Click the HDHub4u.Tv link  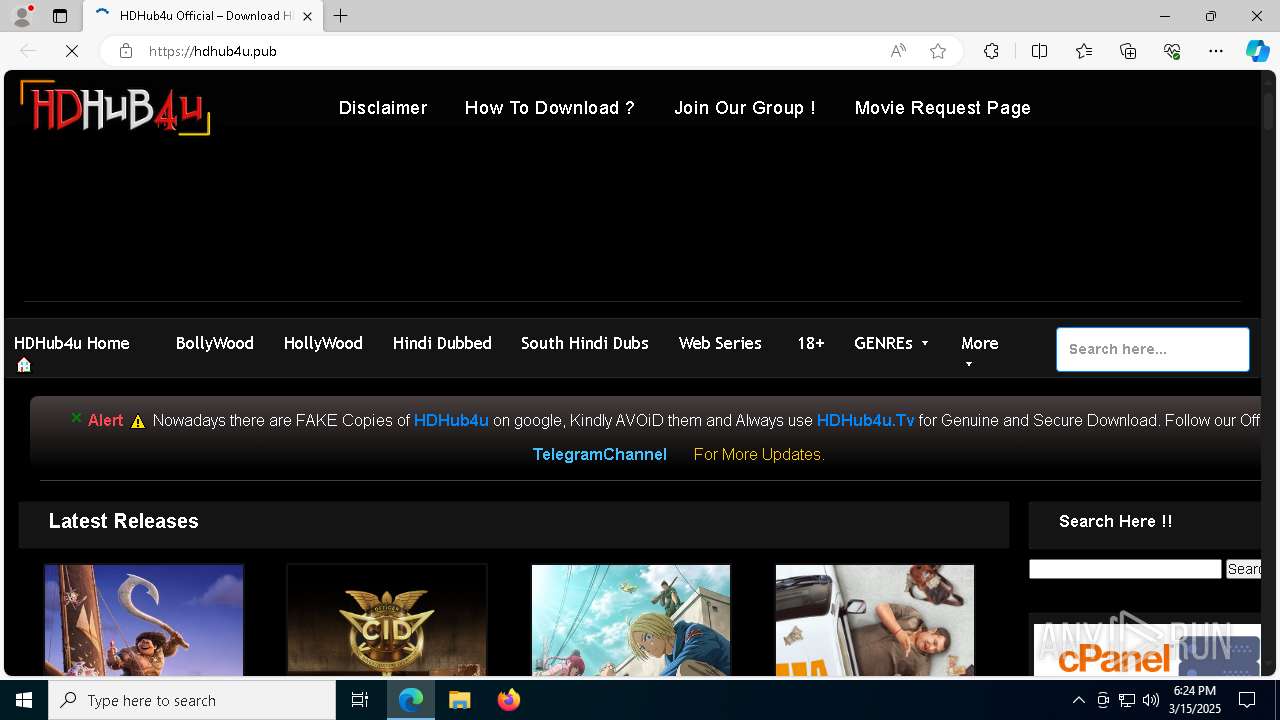coord(865,421)
